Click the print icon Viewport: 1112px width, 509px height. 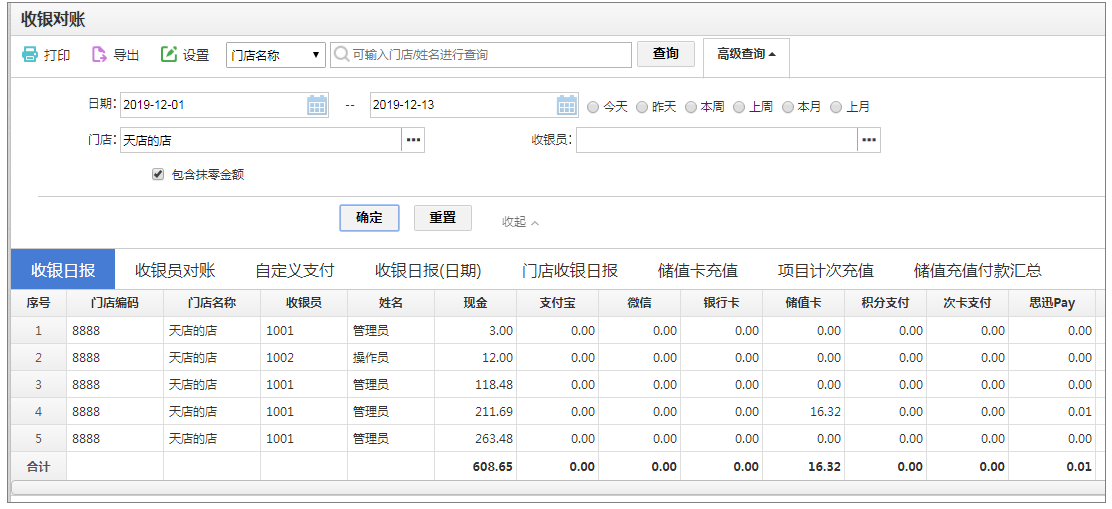click(x=29, y=55)
